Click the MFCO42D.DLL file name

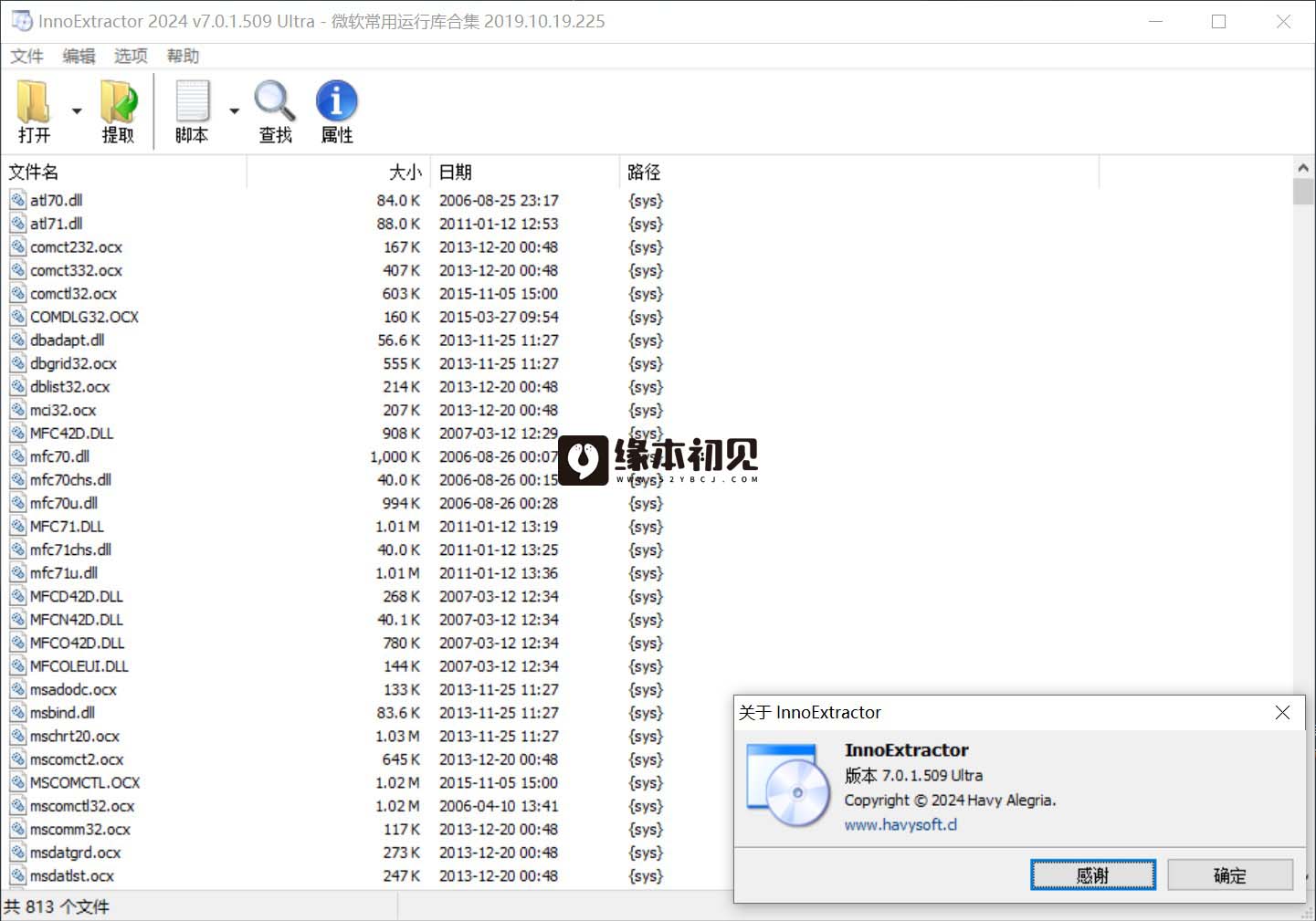[78, 643]
